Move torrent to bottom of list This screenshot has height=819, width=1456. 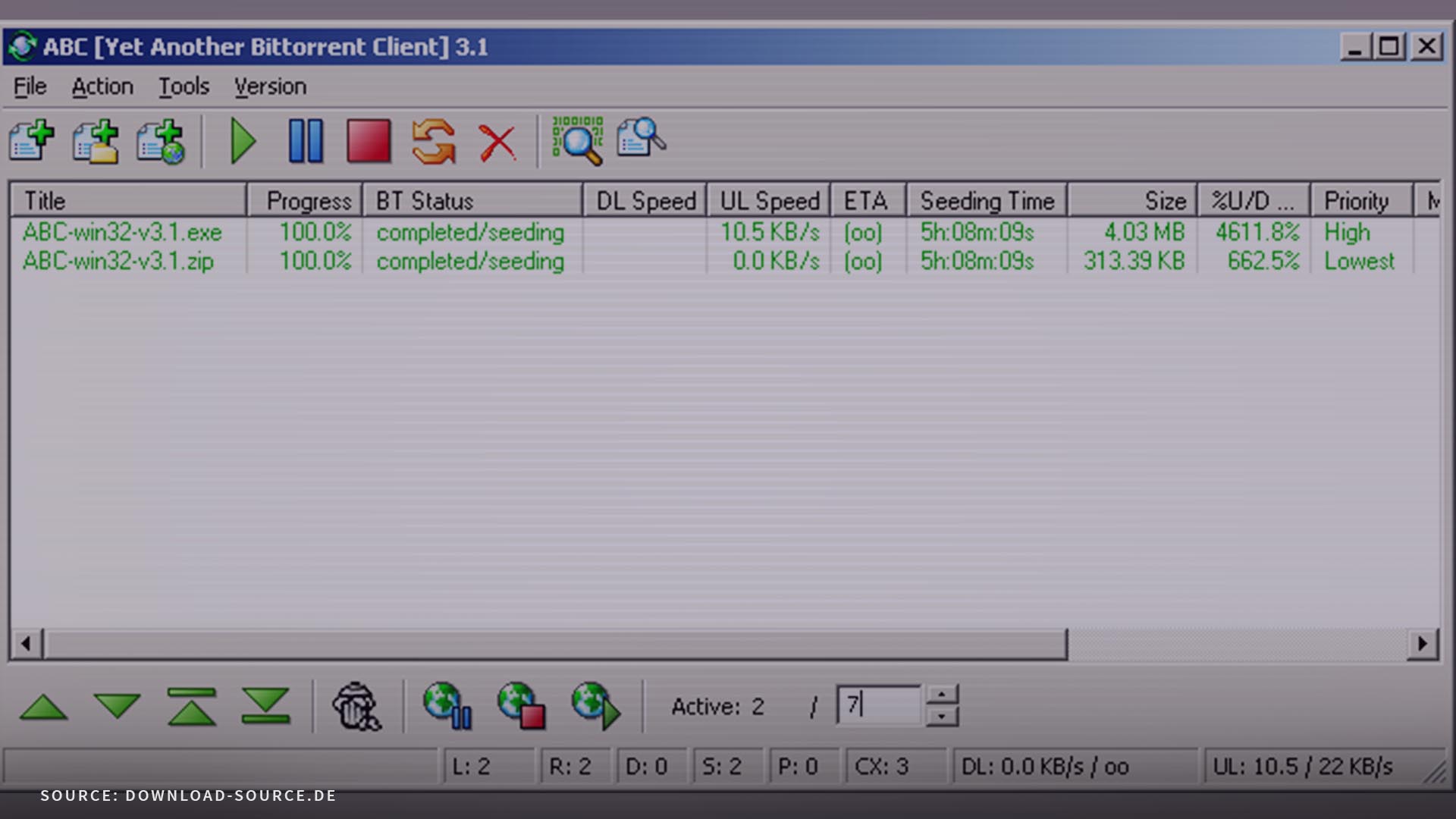[265, 706]
